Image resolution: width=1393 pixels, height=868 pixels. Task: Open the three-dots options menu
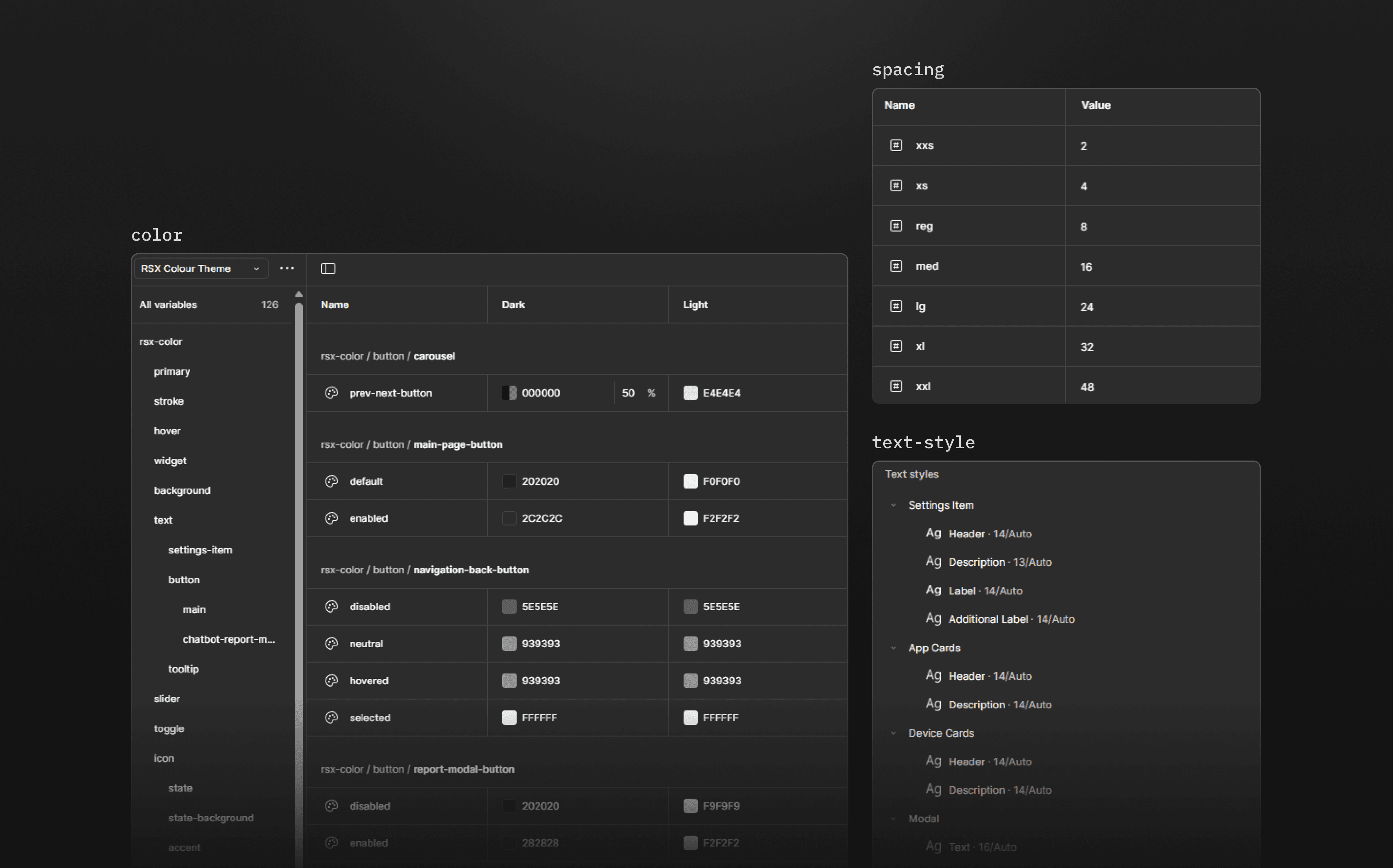(287, 268)
